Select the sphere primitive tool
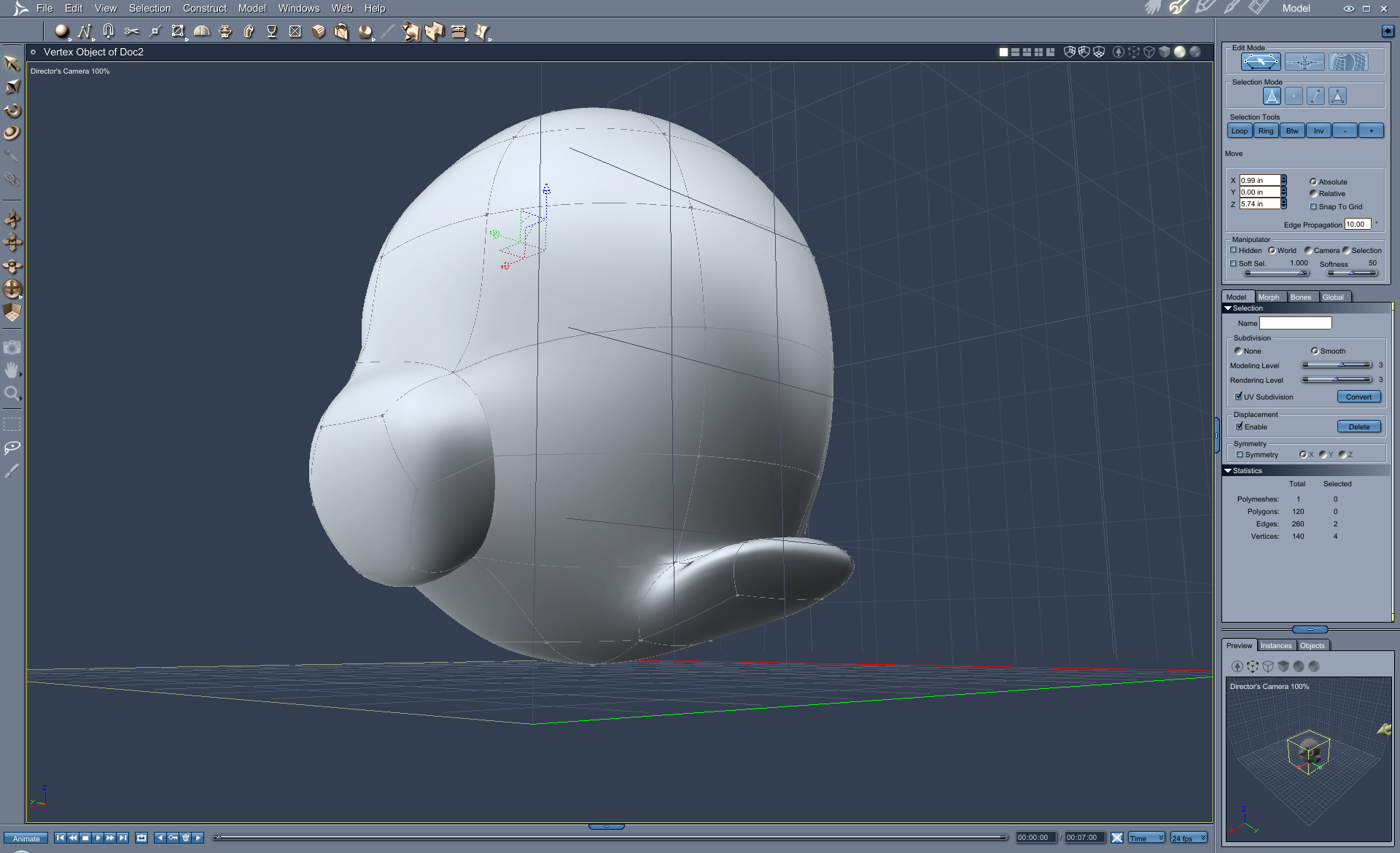The width and height of the screenshot is (1400, 853). (61, 31)
